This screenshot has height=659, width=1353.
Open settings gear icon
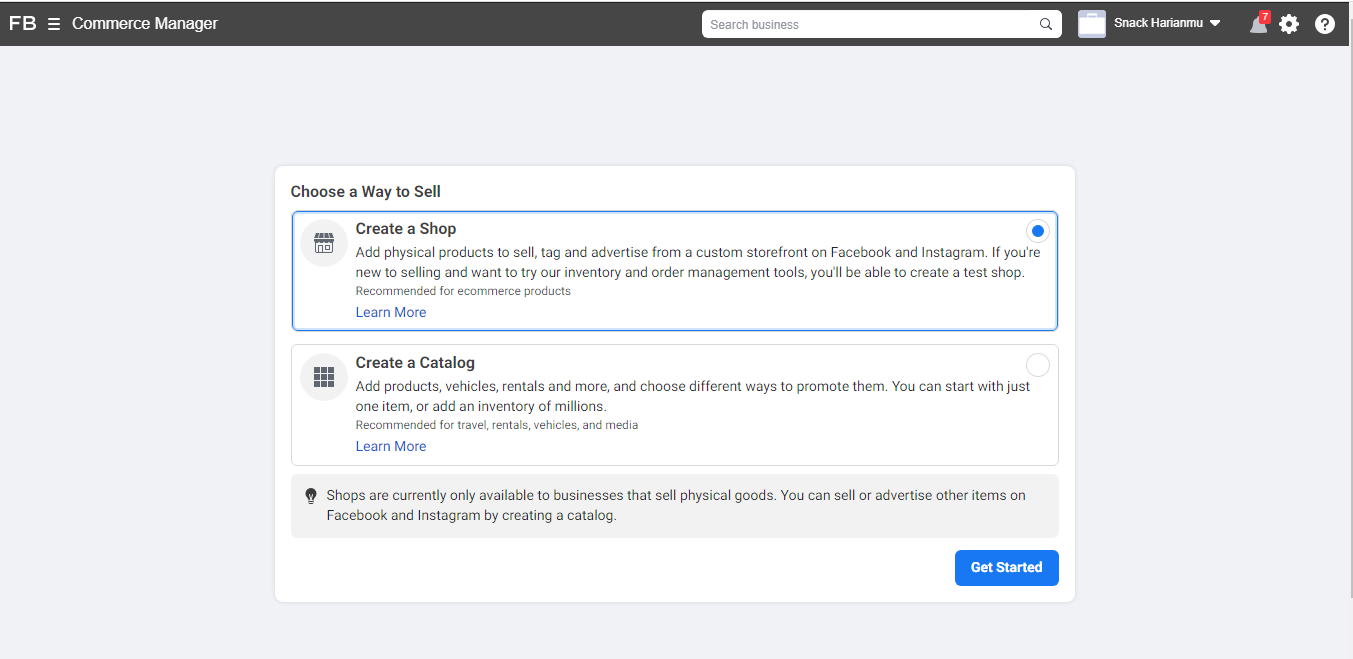coord(1290,24)
